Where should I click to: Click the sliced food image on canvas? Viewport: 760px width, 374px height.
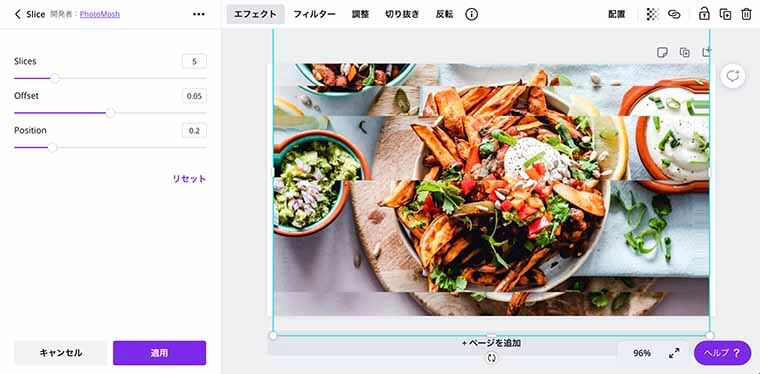tap(491, 190)
